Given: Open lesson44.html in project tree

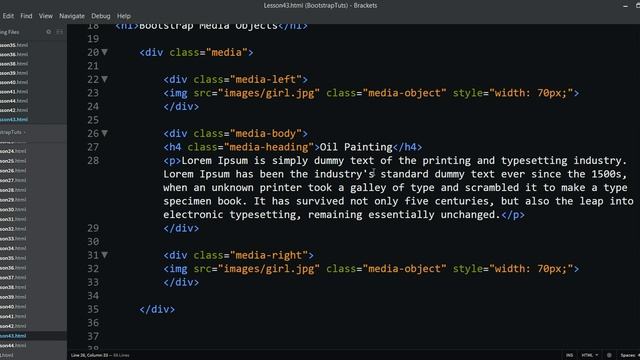Looking at the screenshot, I should tap(13, 345).
